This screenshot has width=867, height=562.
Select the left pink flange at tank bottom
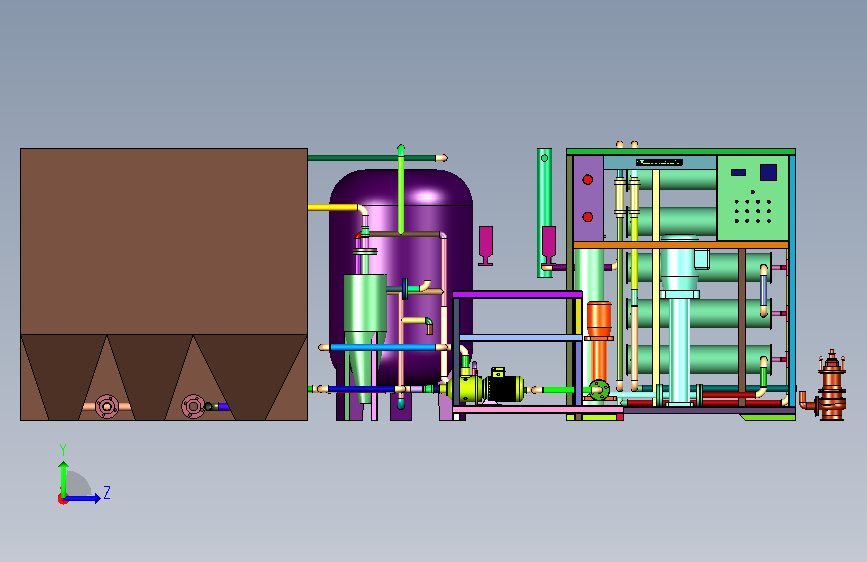(107, 407)
